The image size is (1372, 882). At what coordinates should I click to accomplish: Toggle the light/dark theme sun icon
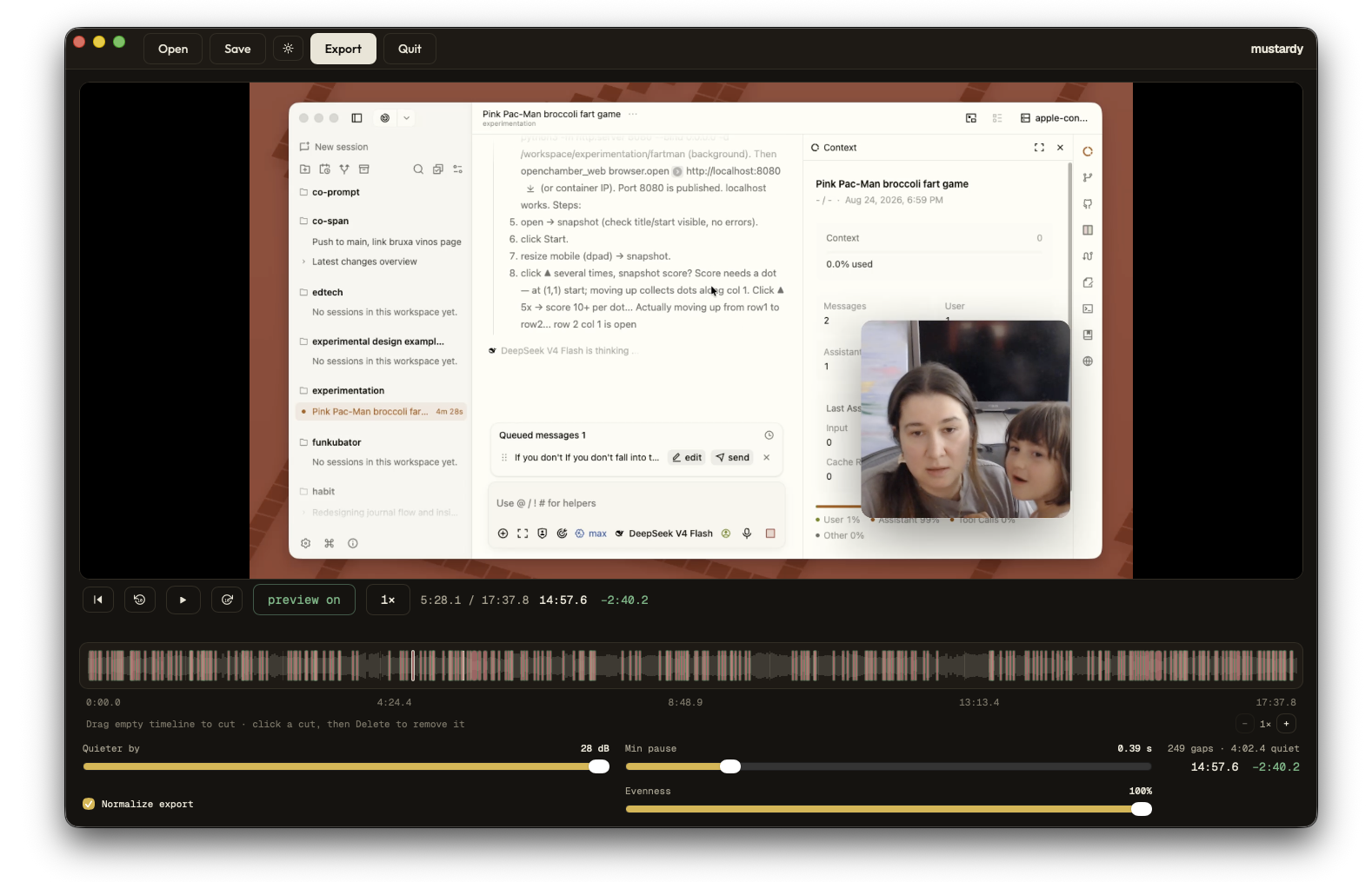[288, 49]
